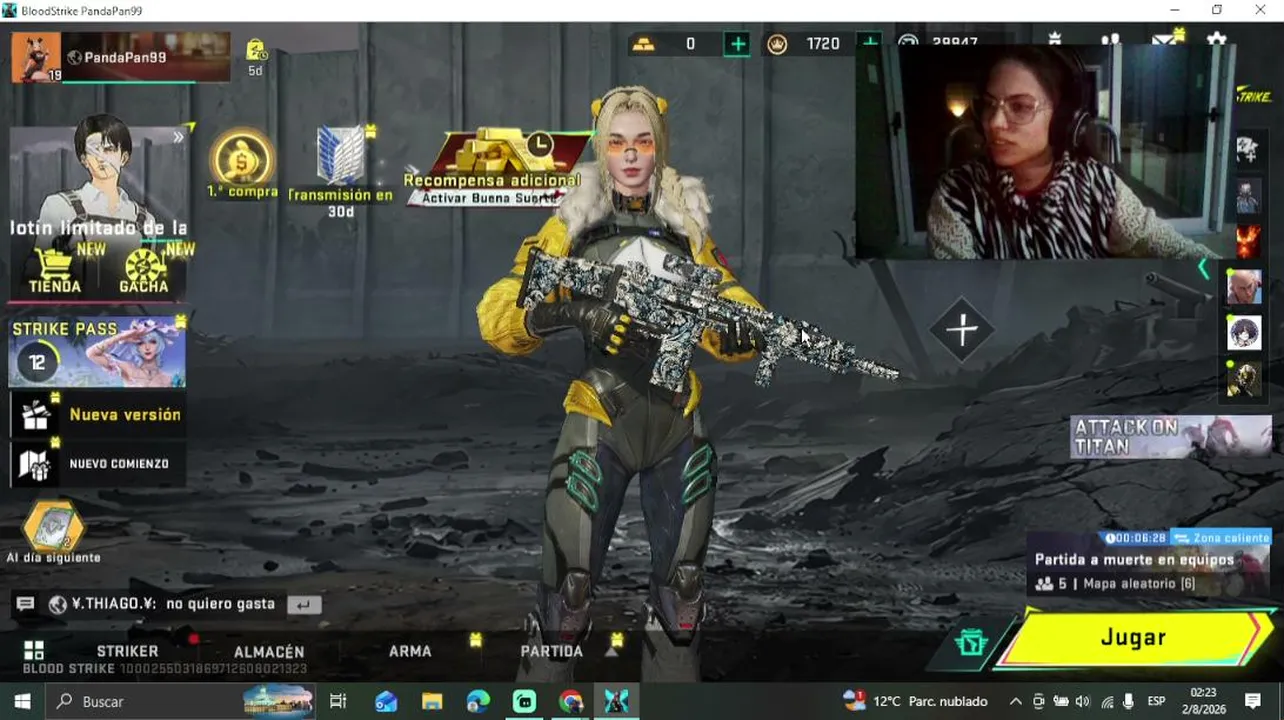Open Google Chrome from the taskbar
This screenshot has height=720, width=1284.
point(571,701)
